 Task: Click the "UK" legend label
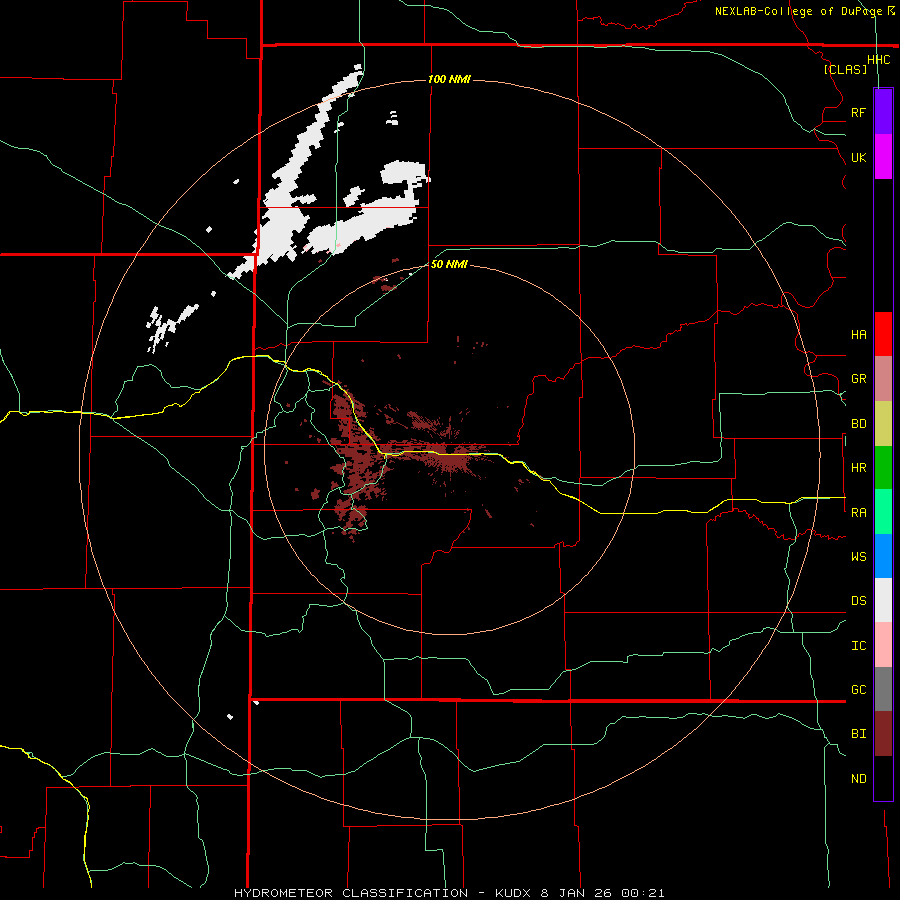858,157
